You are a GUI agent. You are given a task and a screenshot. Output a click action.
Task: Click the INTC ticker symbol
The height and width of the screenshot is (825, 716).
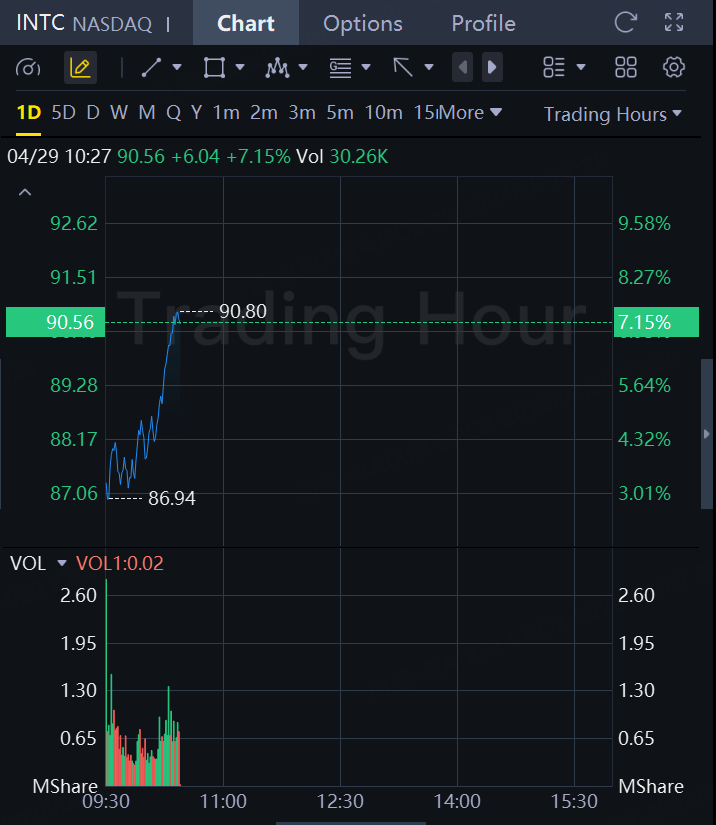40,23
